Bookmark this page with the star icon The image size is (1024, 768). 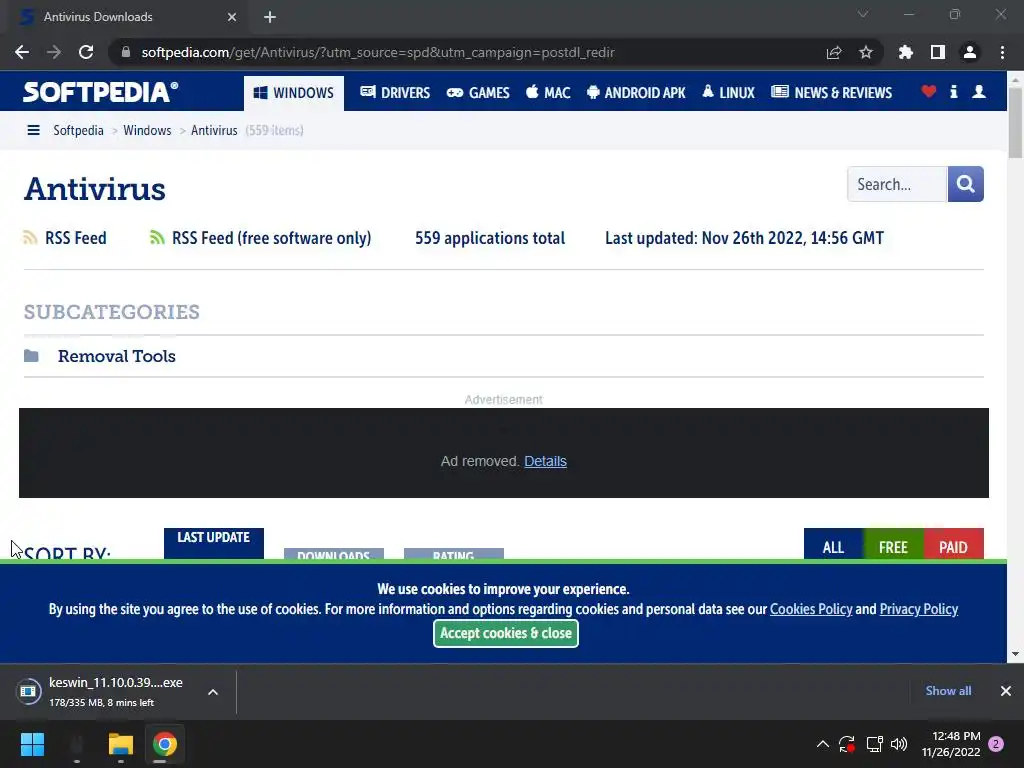865,52
